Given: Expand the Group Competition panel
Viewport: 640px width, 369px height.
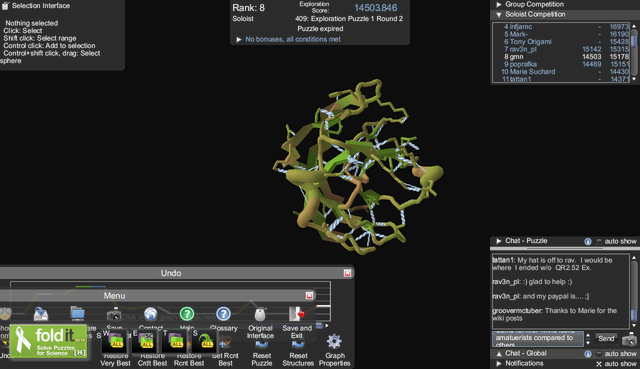Looking at the screenshot, I should click(x=499, y=4).
